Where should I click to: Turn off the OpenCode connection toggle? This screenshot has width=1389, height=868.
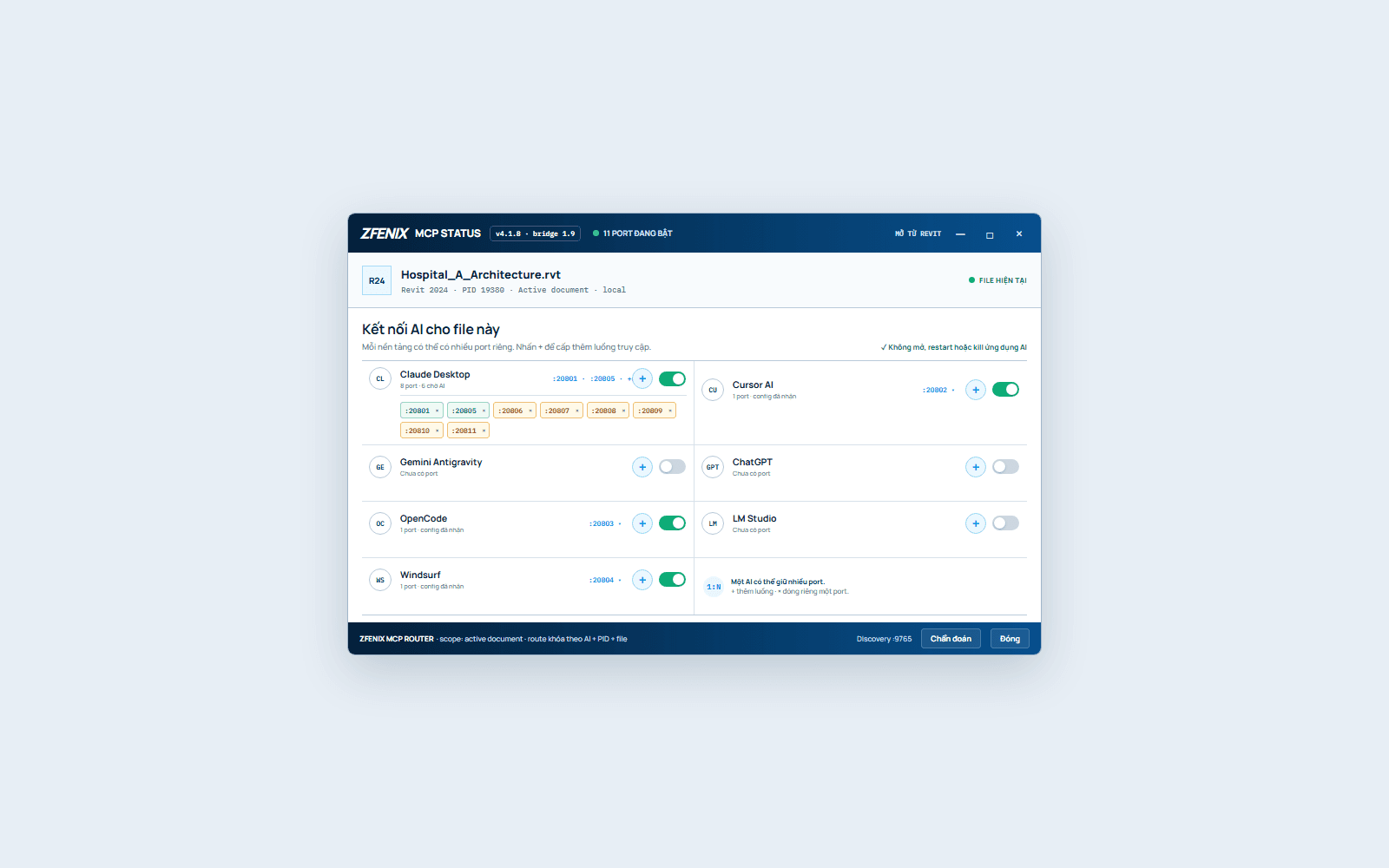tap(672, 523)
